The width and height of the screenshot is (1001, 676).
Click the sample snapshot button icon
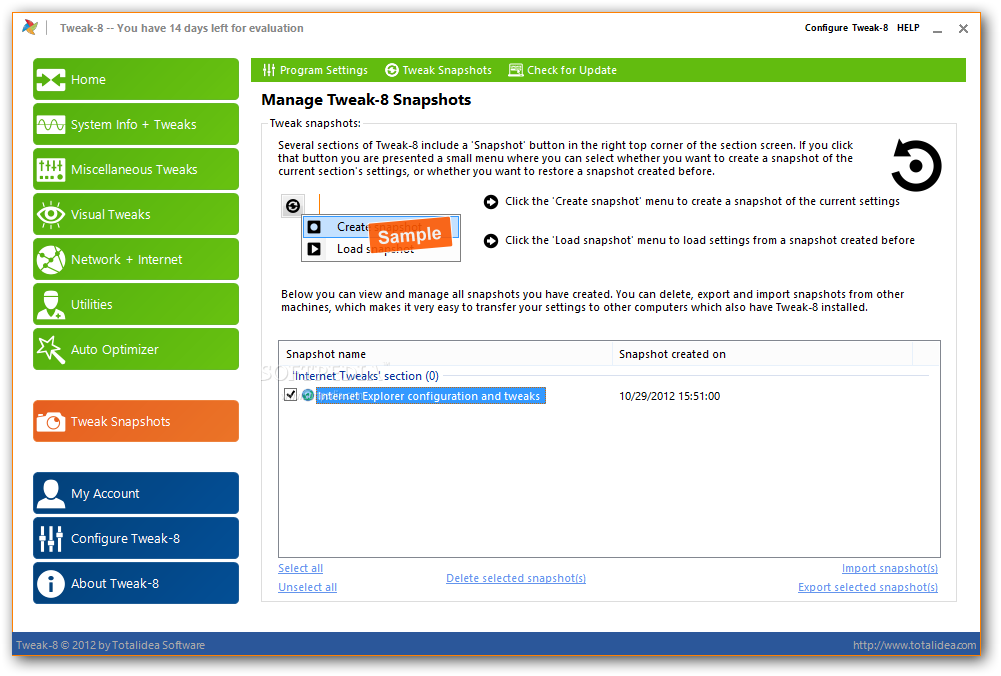[293, 206]
